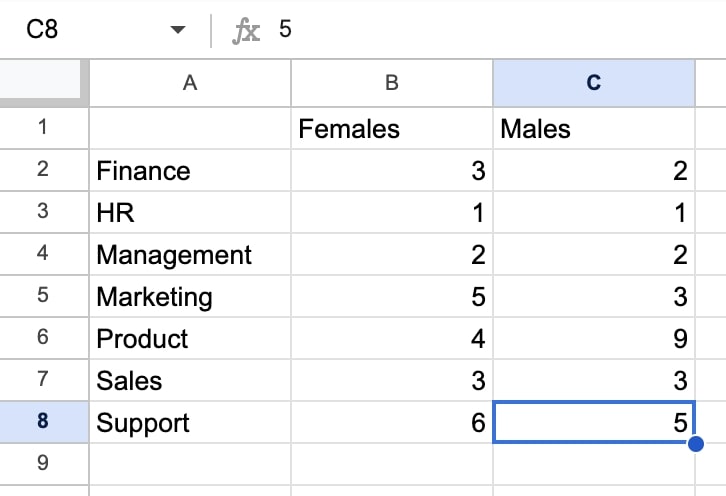The width and height of the screenshot is (726, 496).
Task: Click the formula bar containing 5
Action: pyautogui.click(x=500, y=29)
